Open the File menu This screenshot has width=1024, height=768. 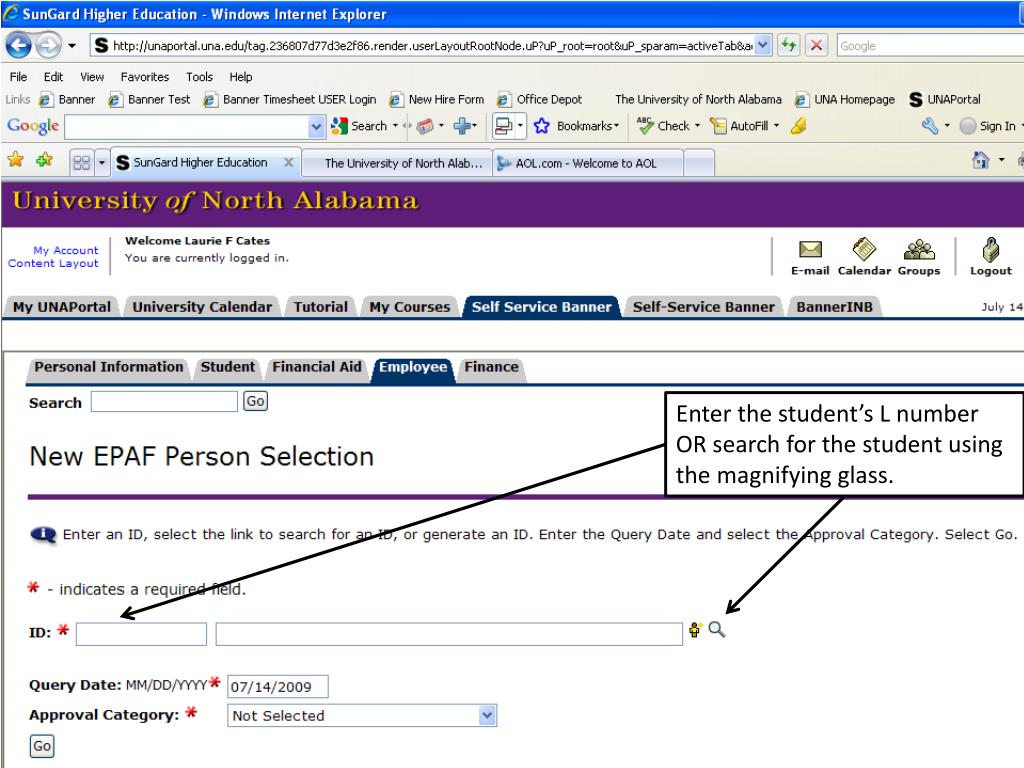(18, 76)
